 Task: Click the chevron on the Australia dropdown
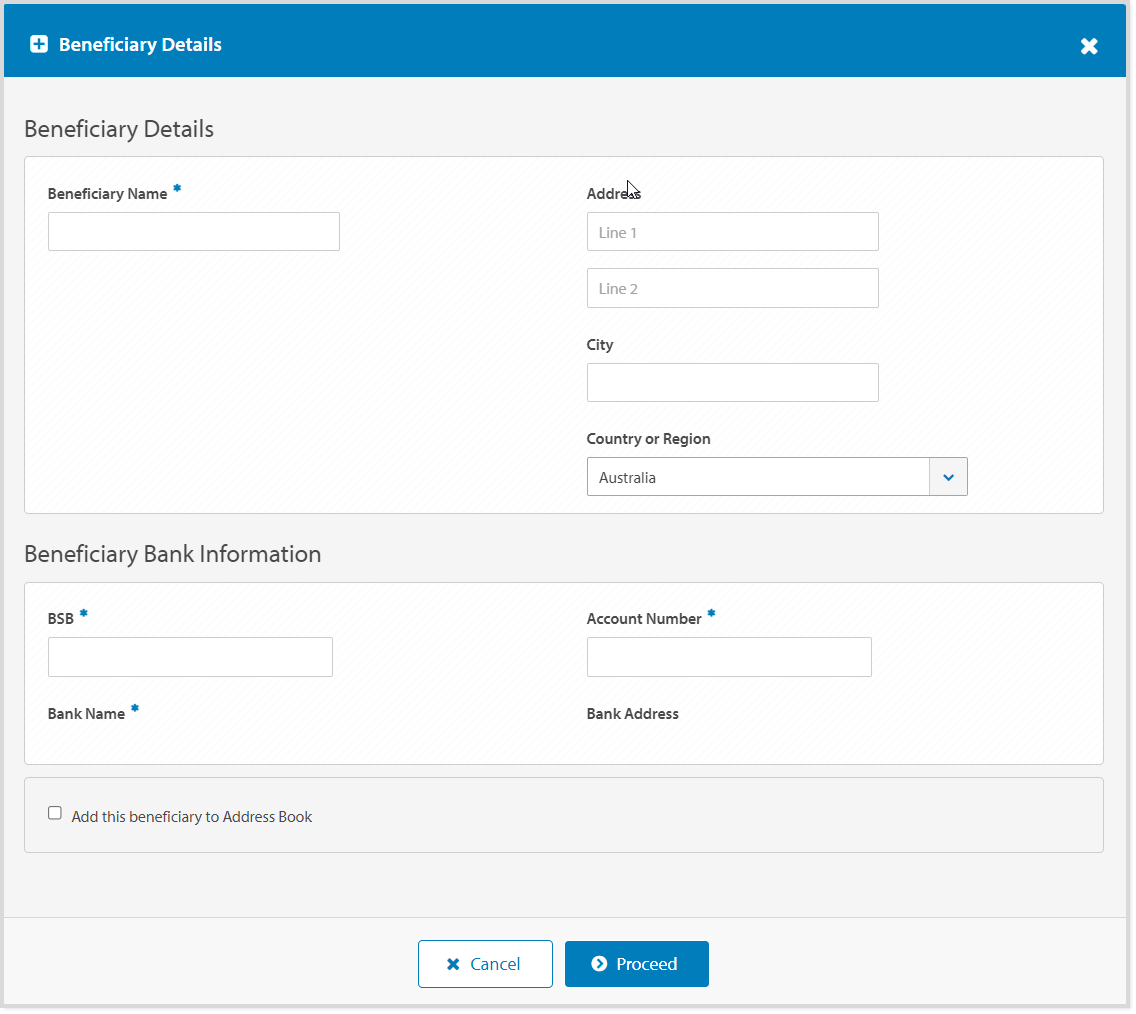click(948, 476)
